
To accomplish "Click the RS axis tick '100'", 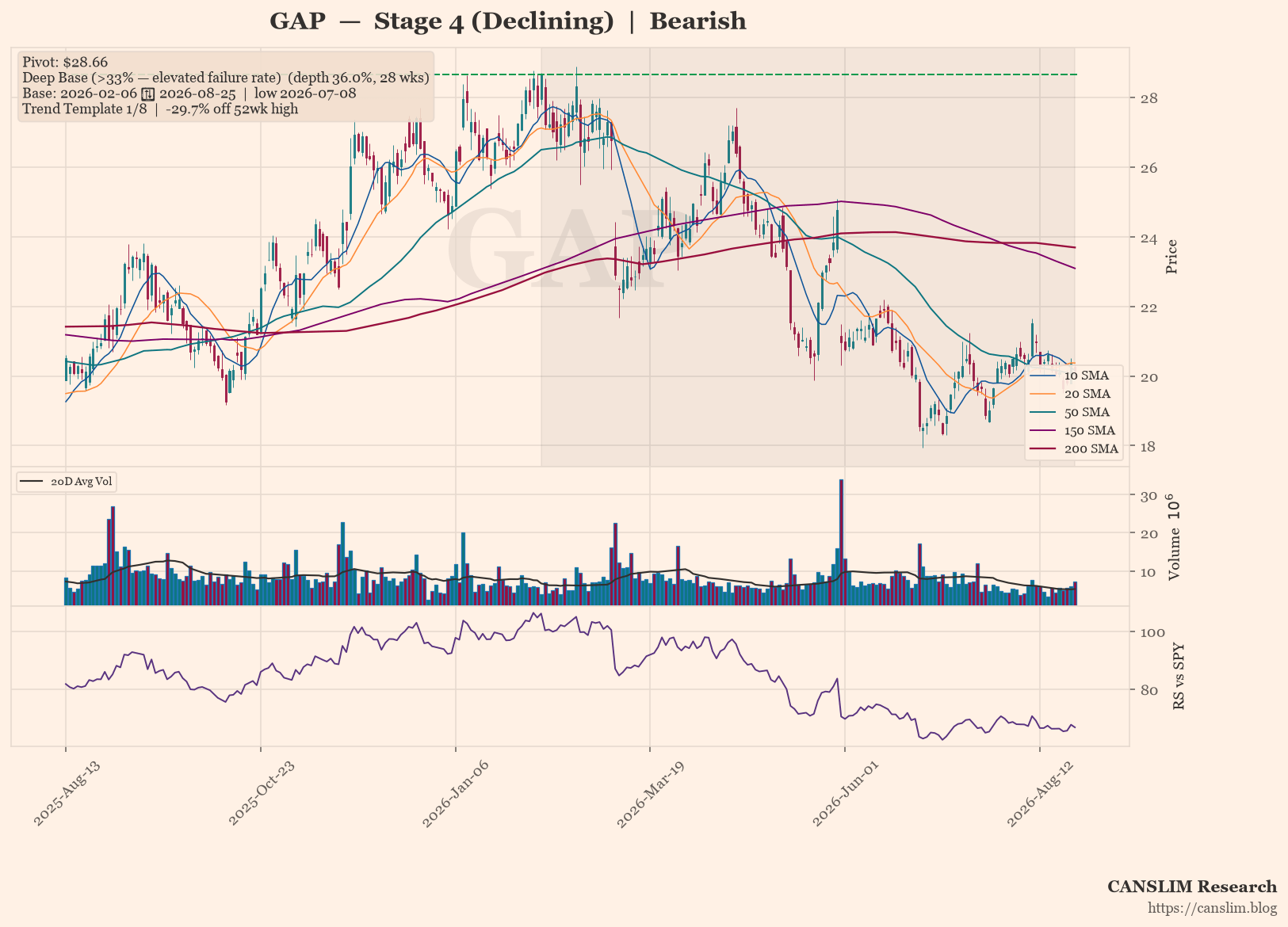I will pyautogui.click(x=1152, y=632).
